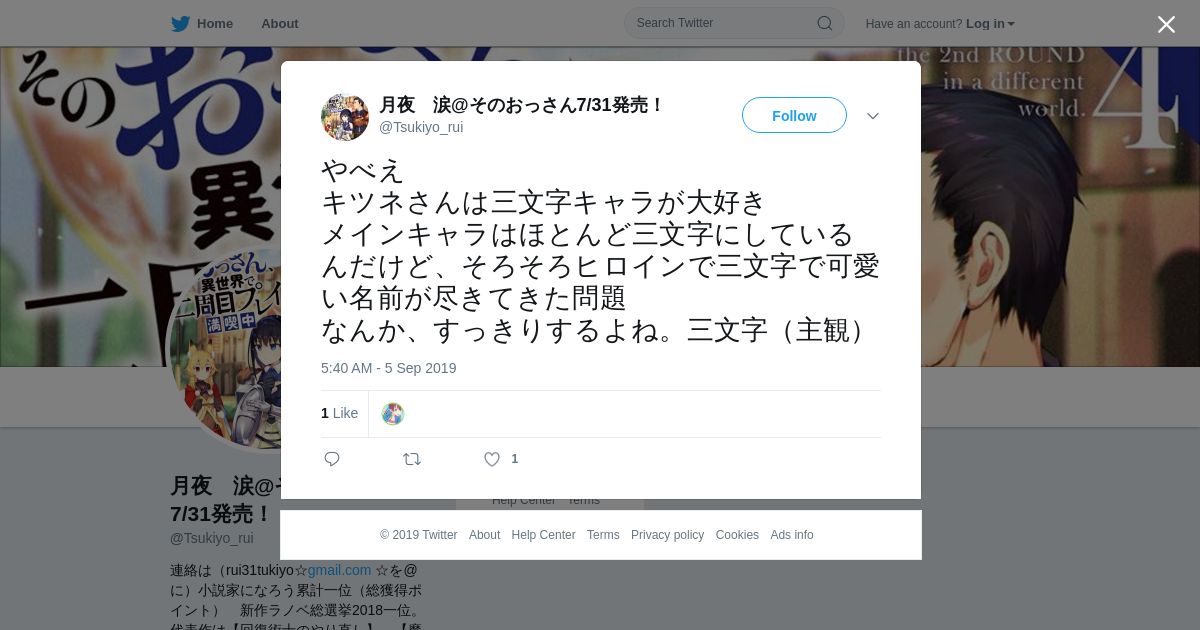Close the tweet overlay with X
This screenshot has height=630, width=1200.
click(1166, 24)
